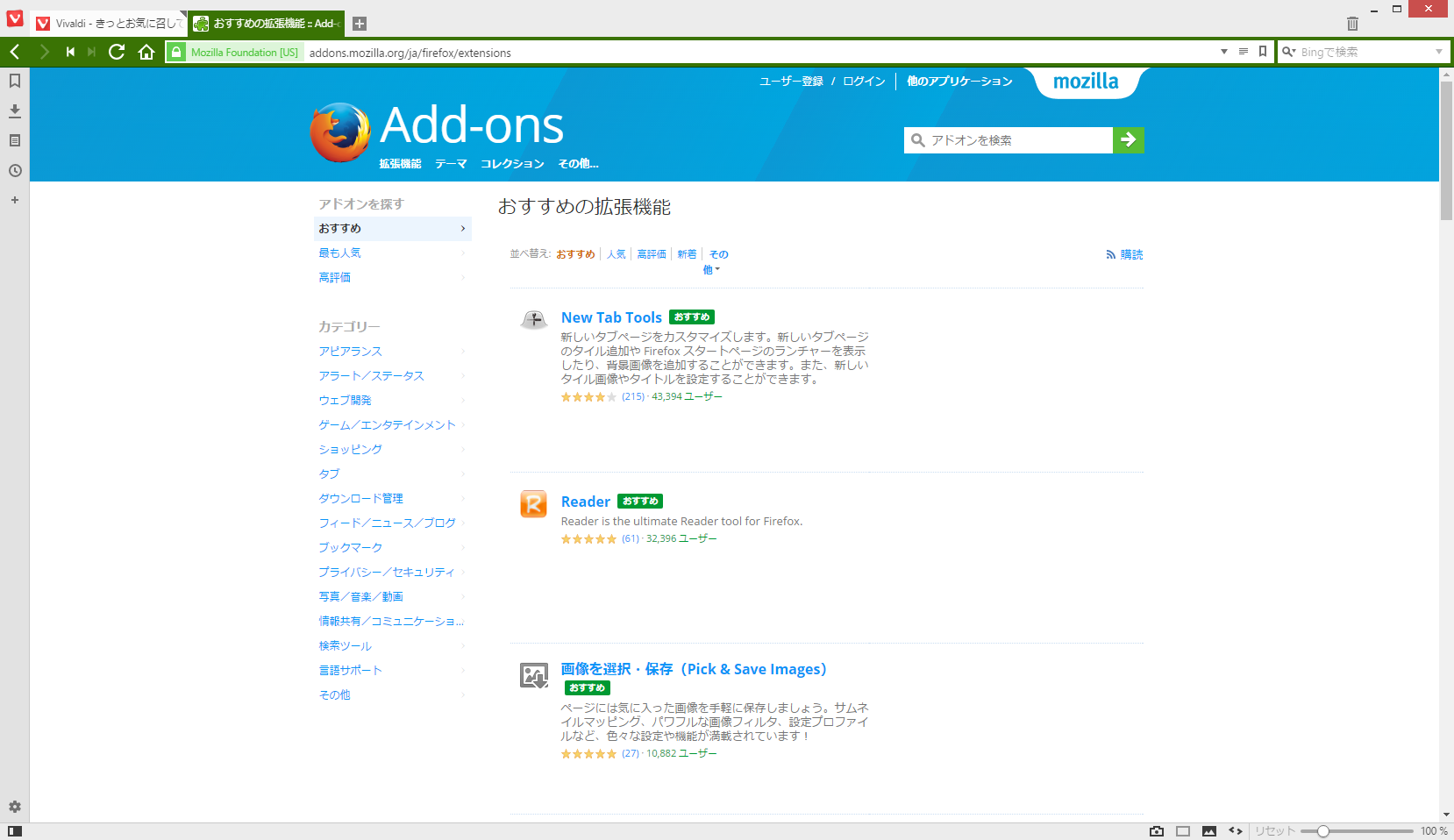This screenshot has height=840, width=1454.
Task: Open the address bar history dropdown
Action: point(1224,52)
